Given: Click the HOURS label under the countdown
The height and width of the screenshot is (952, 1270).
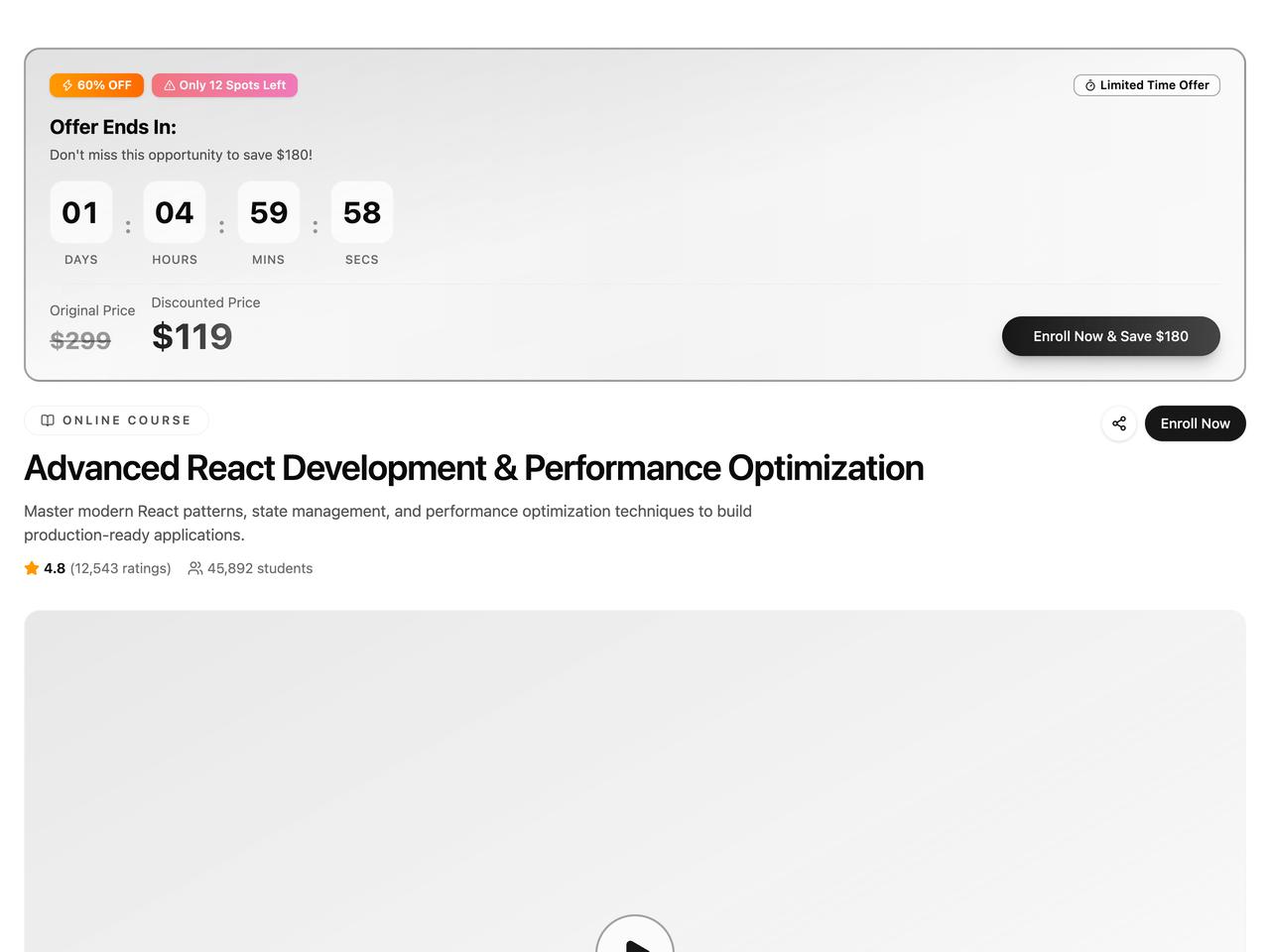Looking at the screenshot, I should 175,260.
